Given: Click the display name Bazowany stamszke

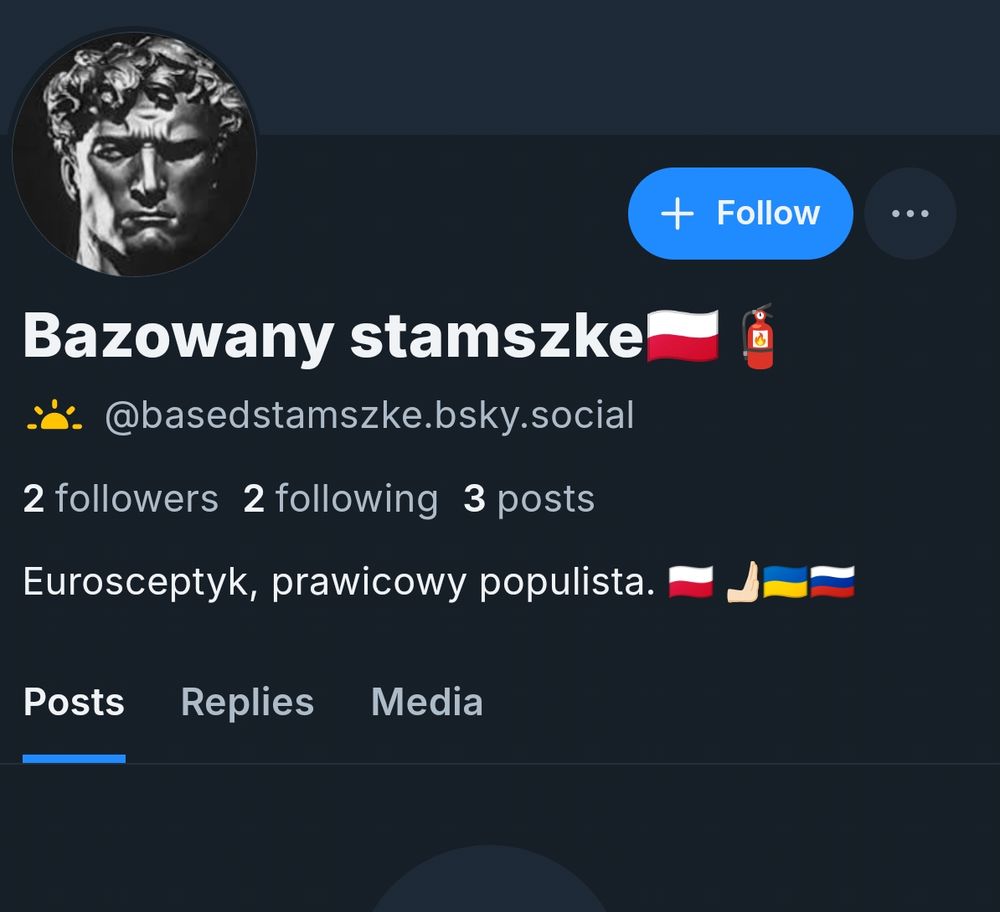Looking at the screenshot, I should tap(333, 337).
